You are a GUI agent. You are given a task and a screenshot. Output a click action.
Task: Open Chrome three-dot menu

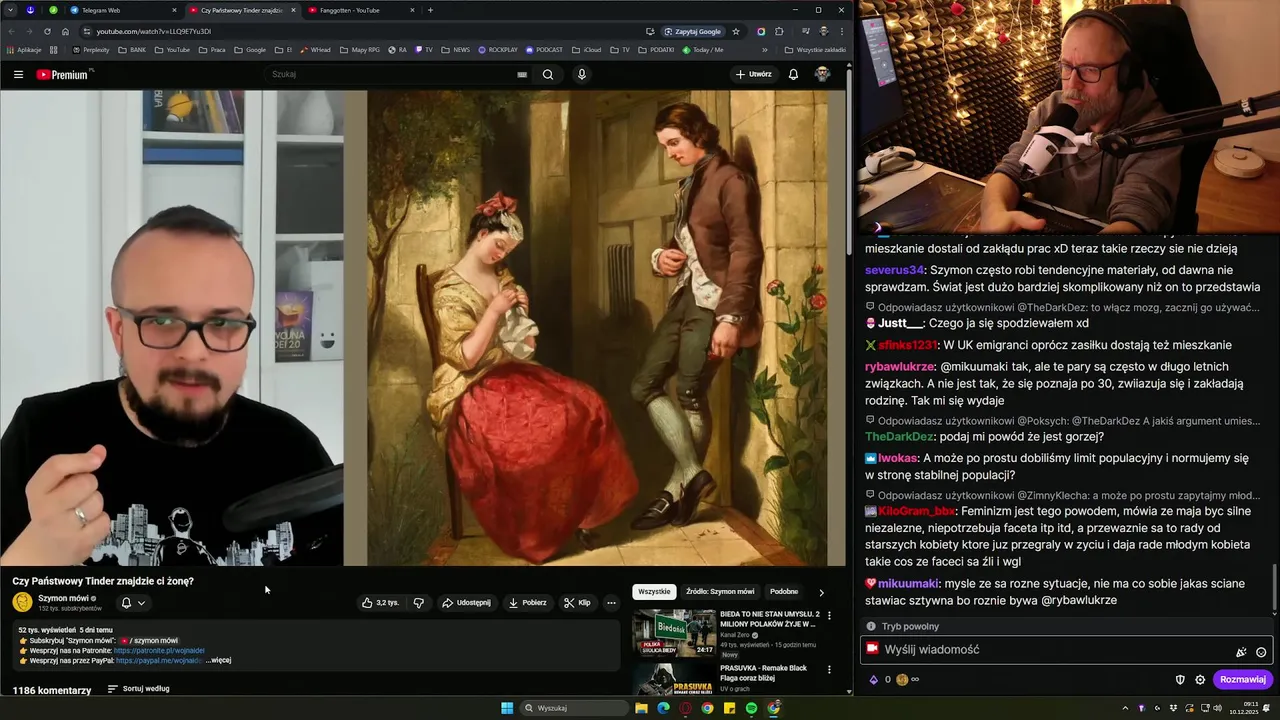tap(840, 31)
